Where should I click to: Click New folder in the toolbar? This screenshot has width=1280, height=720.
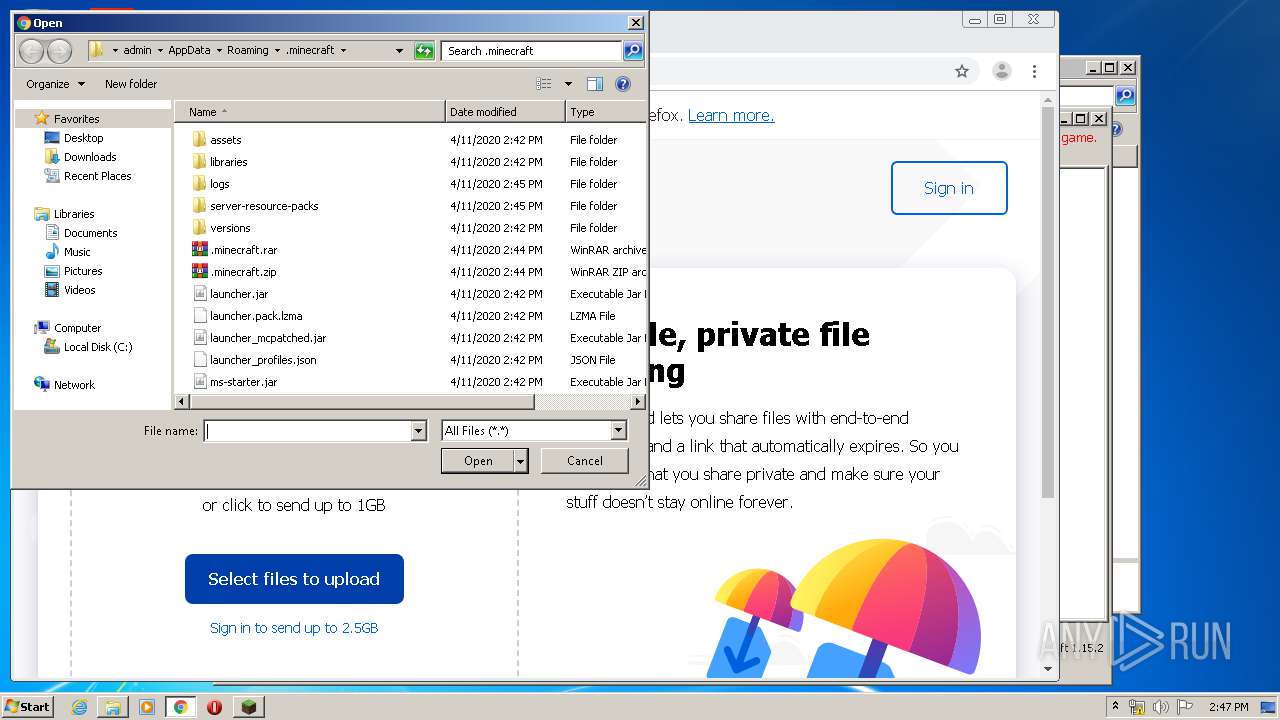tap(131, 84)
